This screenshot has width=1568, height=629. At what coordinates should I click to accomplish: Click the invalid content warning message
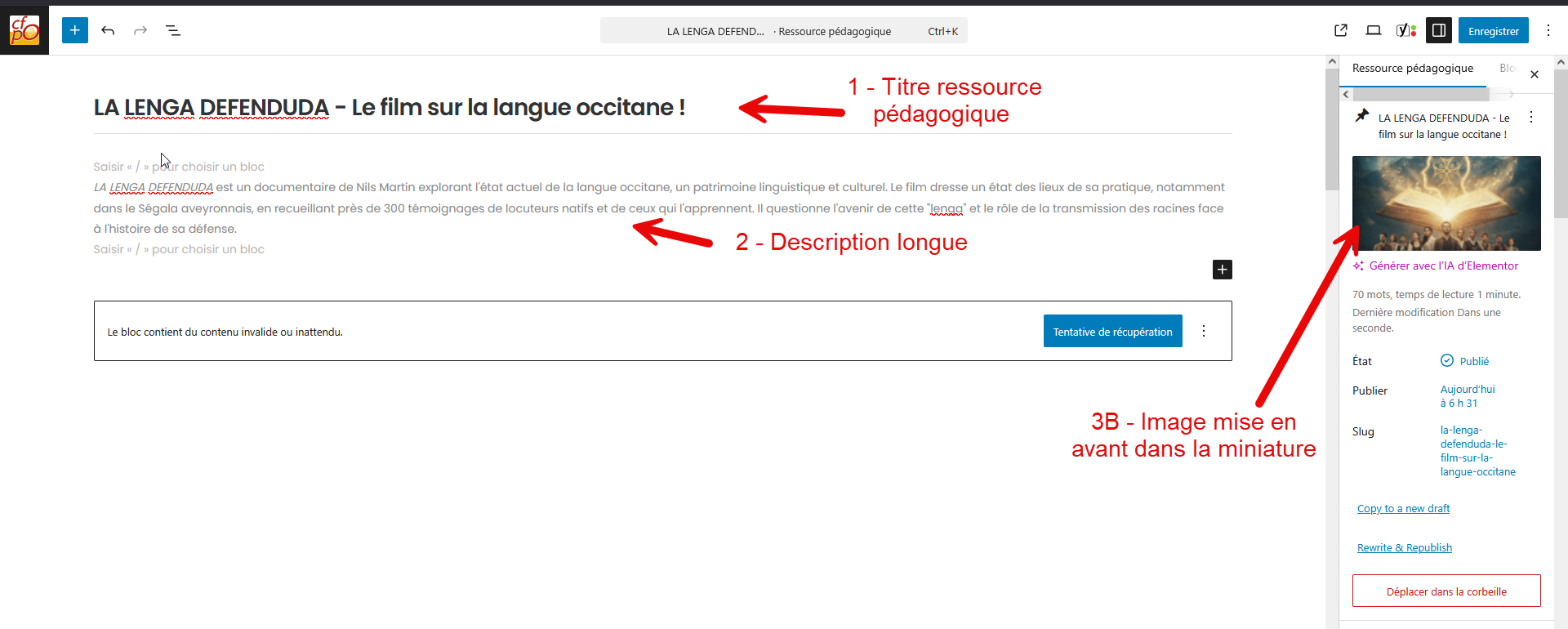pyautogui.click(x=225, y=332)
